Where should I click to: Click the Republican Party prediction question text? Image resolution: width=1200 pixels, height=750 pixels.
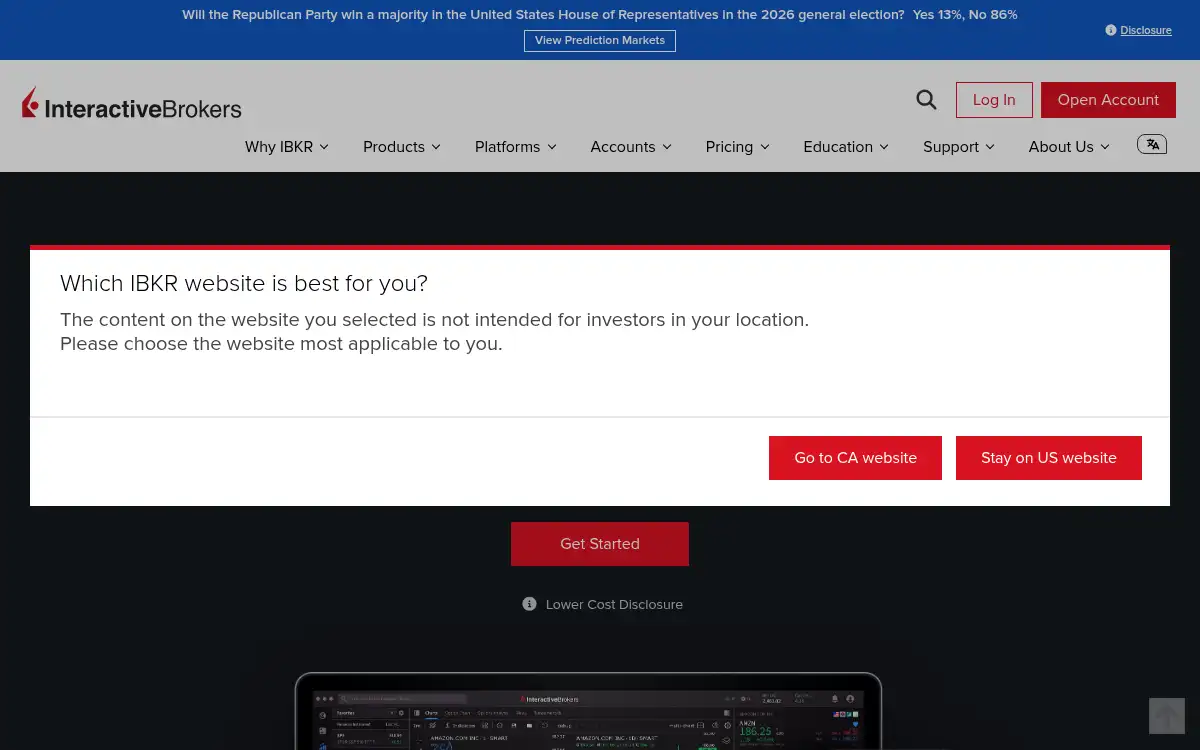[543, 15]
